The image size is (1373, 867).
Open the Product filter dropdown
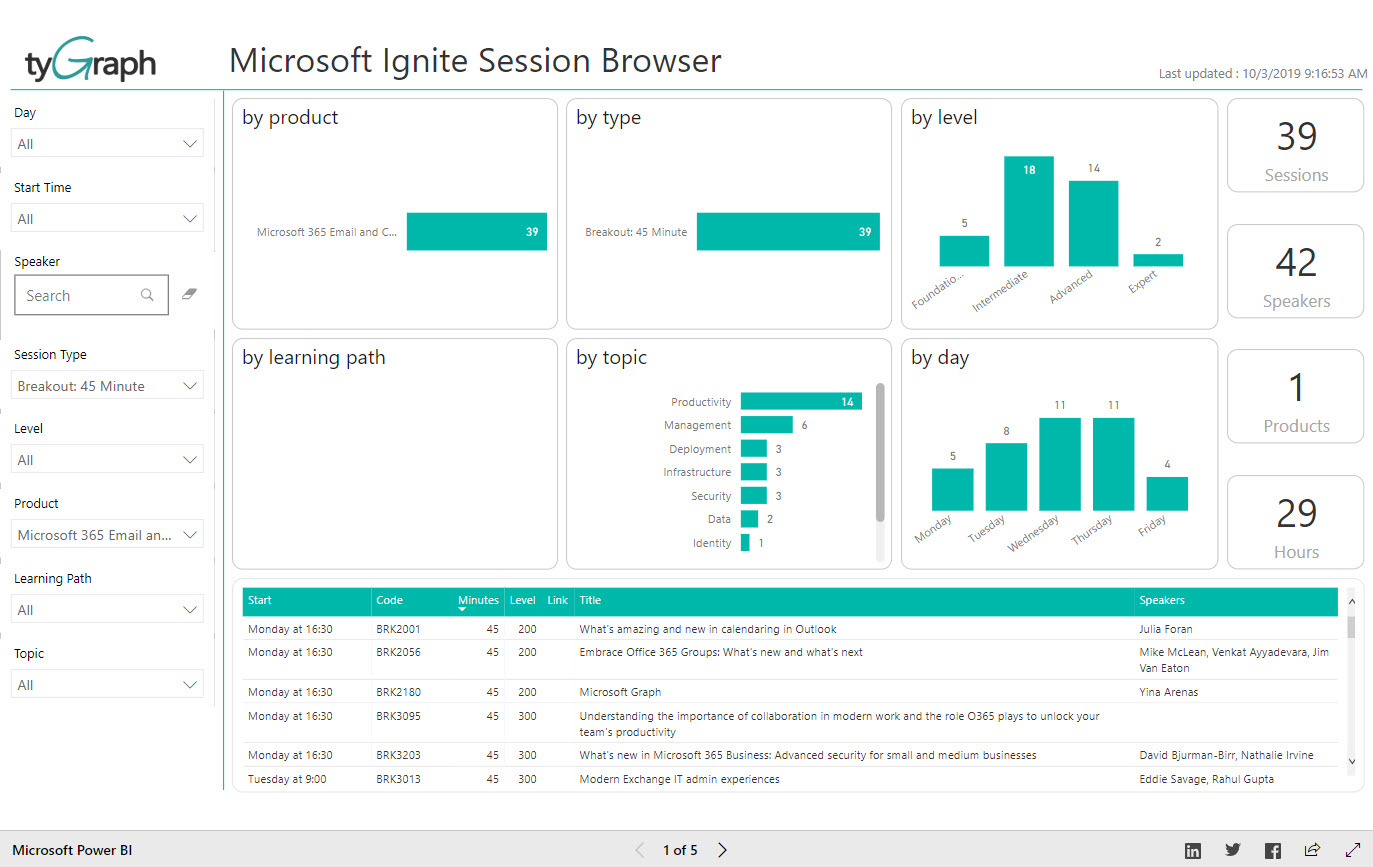[x=107, y=535]
